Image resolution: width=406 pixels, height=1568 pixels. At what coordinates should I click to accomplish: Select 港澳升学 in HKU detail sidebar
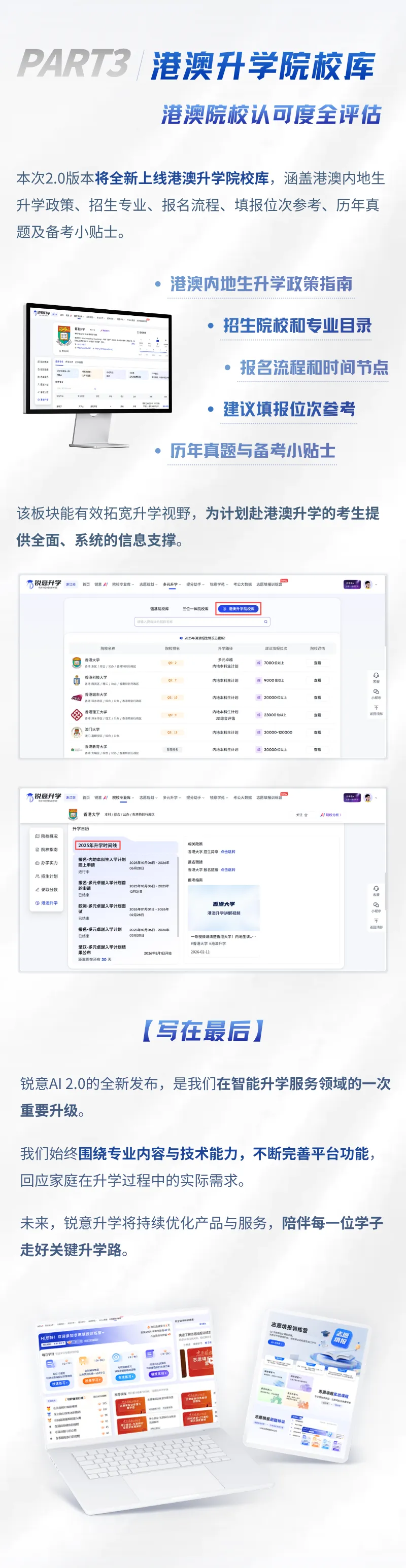[47, 903]
